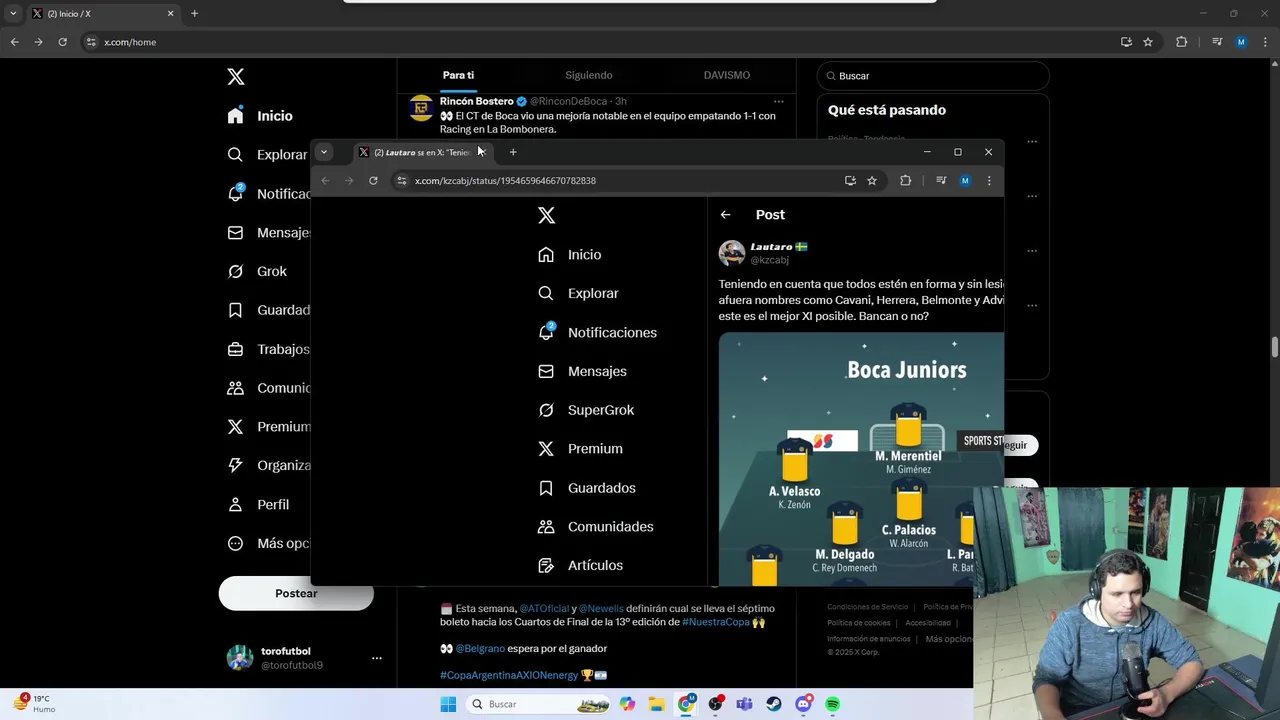Viewport: 1280px width, 720px height.
Task: Reload the front window page
Action: (x=373, y=181)
